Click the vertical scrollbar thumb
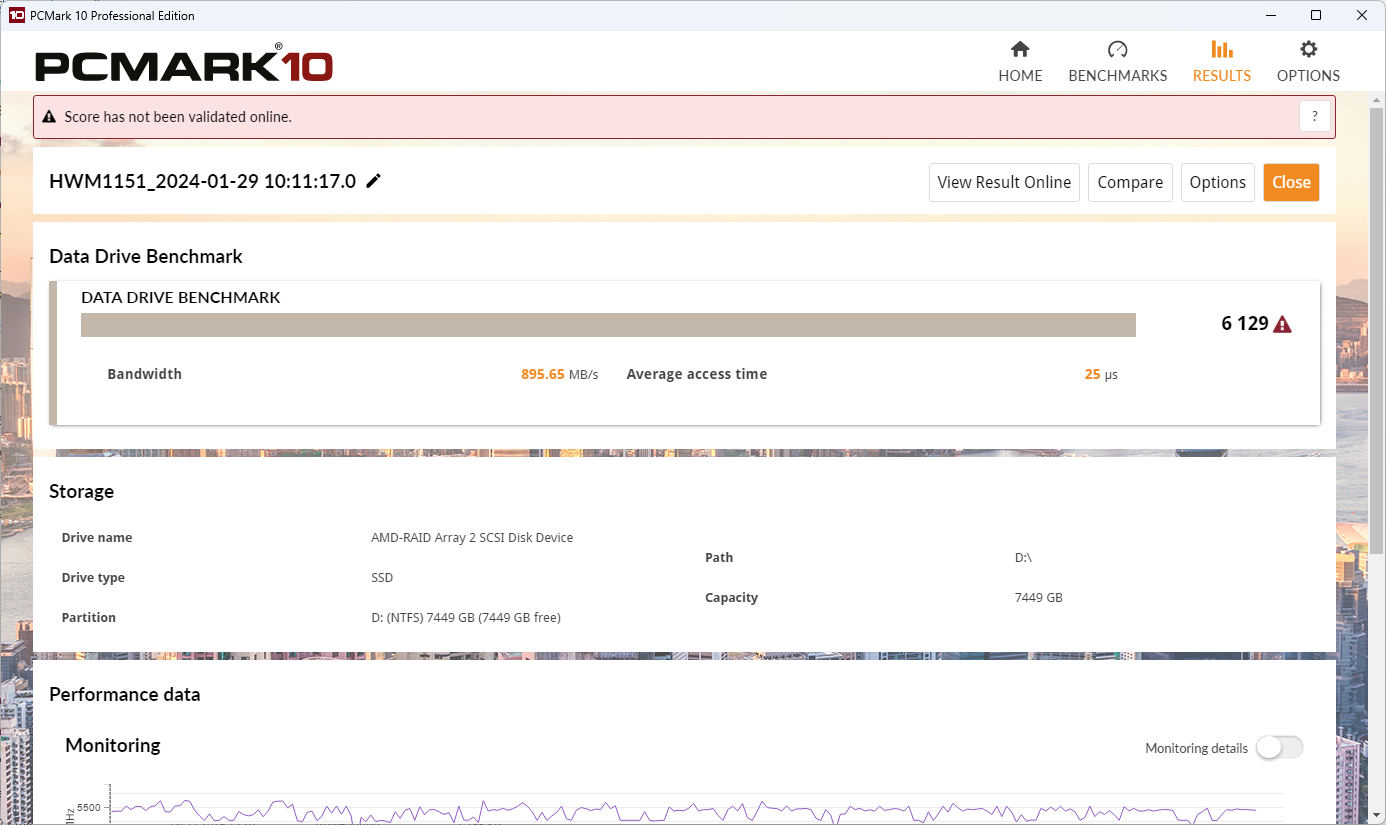 (1377, 320)
